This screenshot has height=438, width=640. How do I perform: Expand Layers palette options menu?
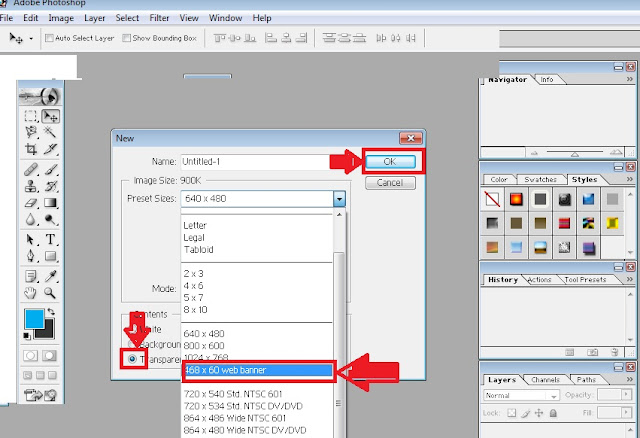tap(630, 379)
